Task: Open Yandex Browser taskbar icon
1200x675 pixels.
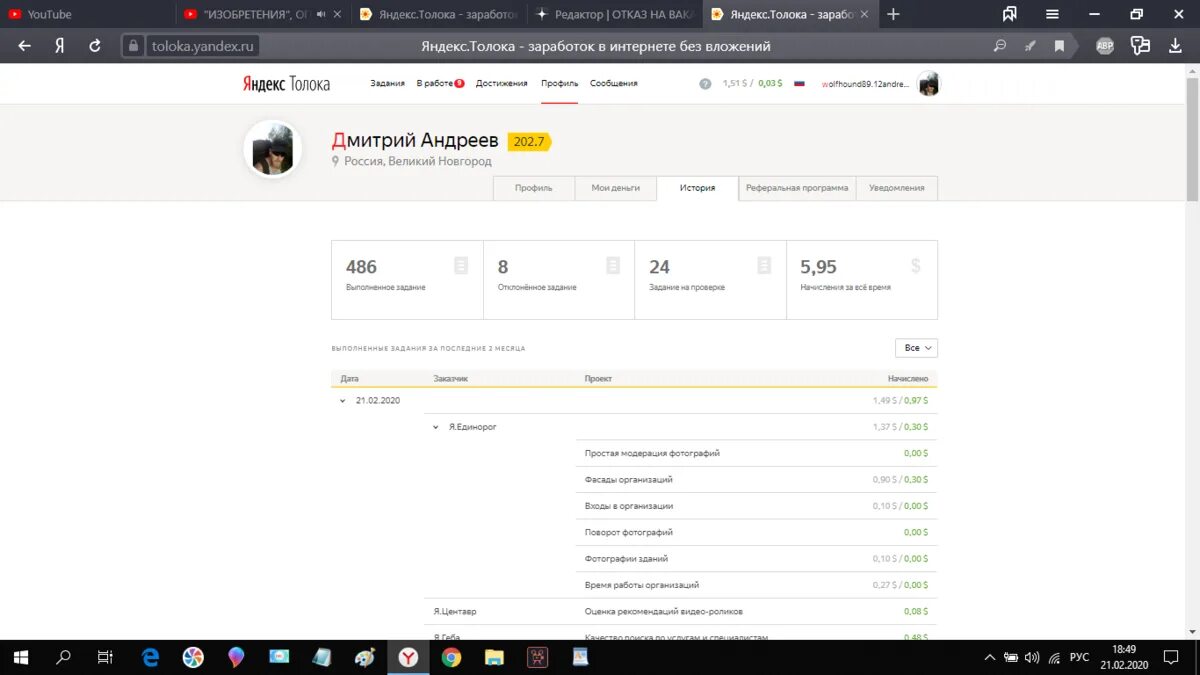Action: pyautogui.click(x=409, y=657)
